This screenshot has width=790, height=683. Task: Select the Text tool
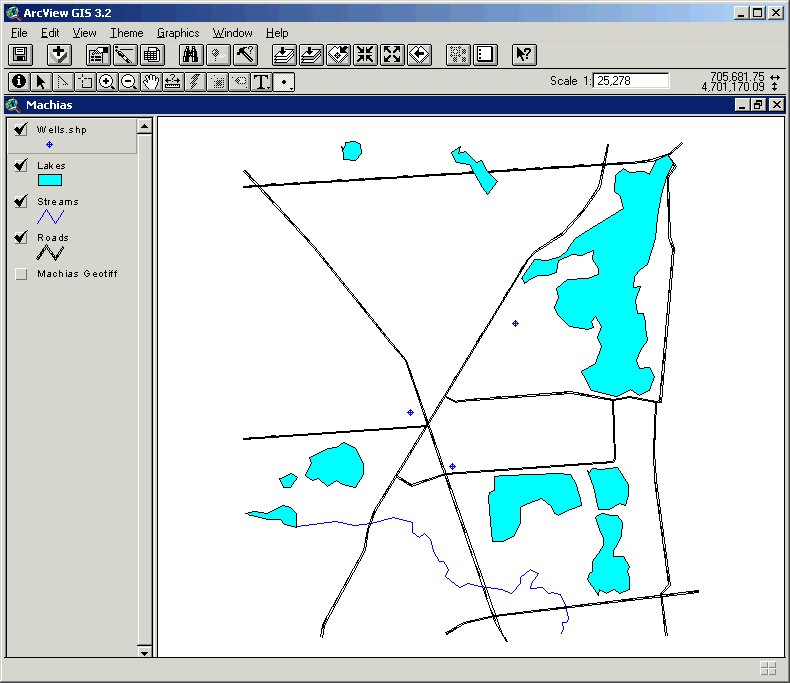point(262,82)
